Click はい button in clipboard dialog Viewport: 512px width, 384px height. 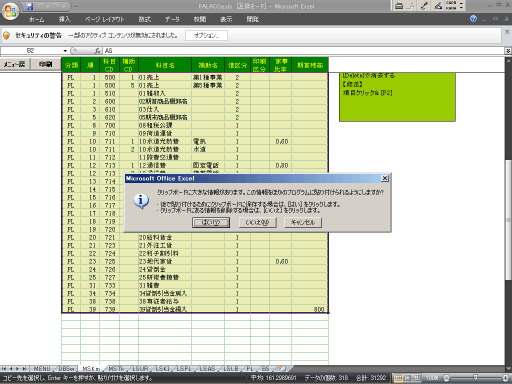pyautogui.click(x=211, y=222)
